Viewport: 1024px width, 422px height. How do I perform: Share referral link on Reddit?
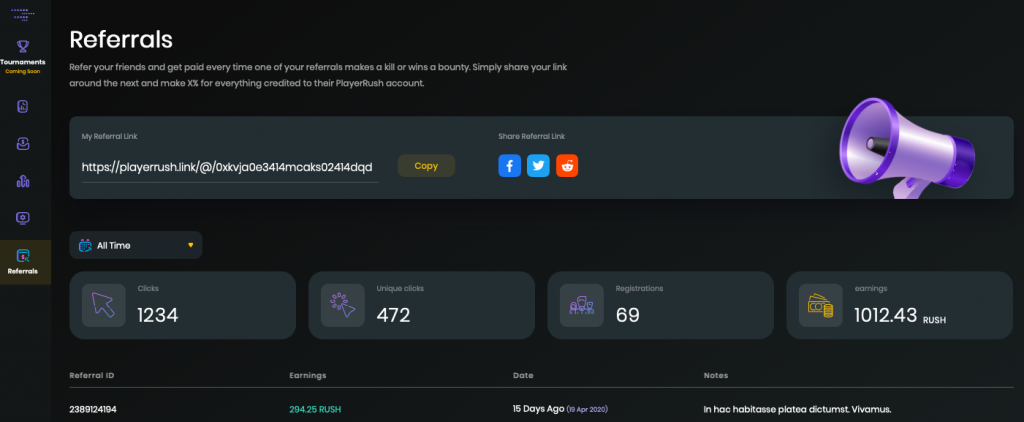coord(567,166)
